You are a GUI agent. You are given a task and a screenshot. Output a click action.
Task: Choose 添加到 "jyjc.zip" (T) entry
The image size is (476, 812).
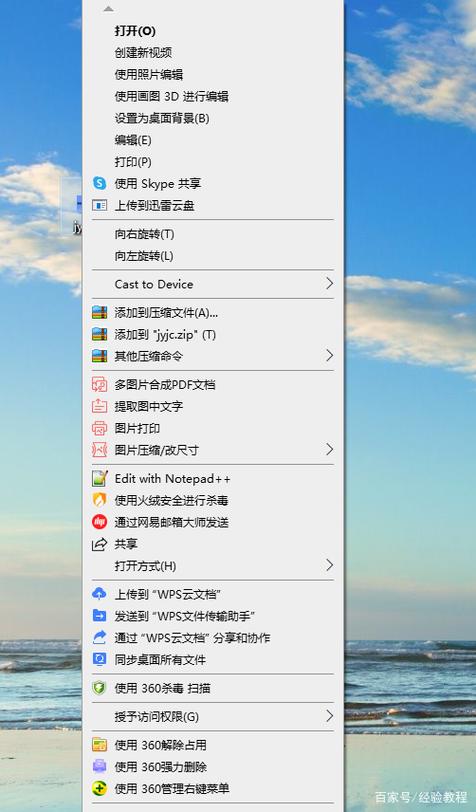tap(165, 335)
